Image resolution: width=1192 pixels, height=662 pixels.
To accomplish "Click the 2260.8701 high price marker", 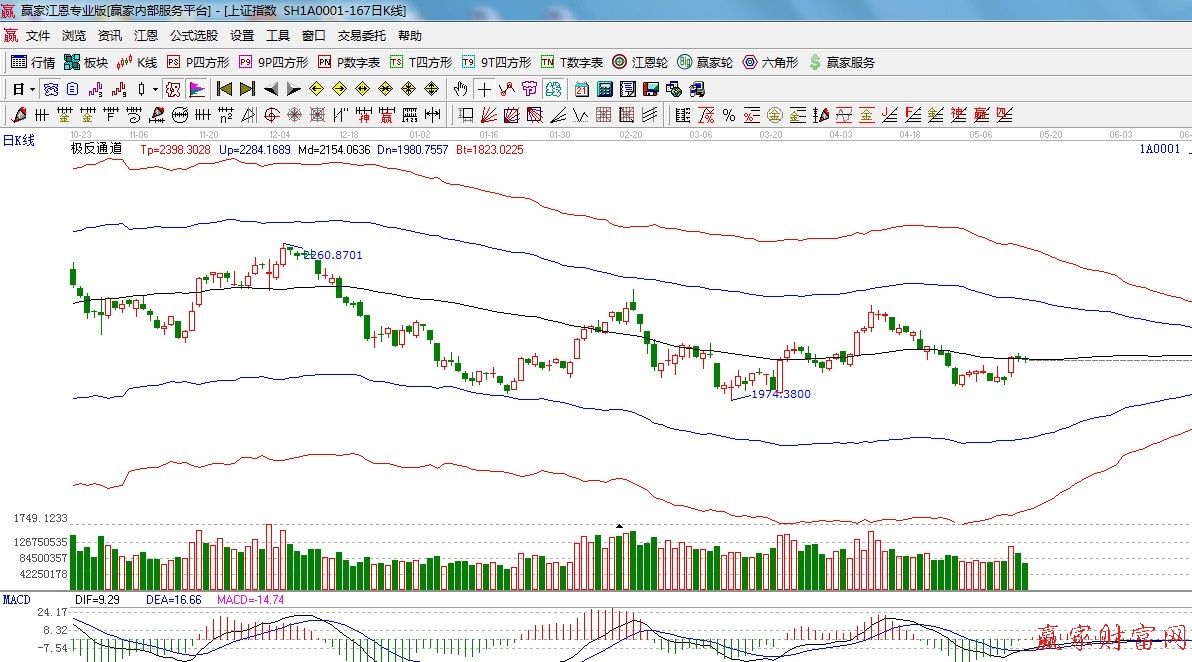I will tap(331, 255).
